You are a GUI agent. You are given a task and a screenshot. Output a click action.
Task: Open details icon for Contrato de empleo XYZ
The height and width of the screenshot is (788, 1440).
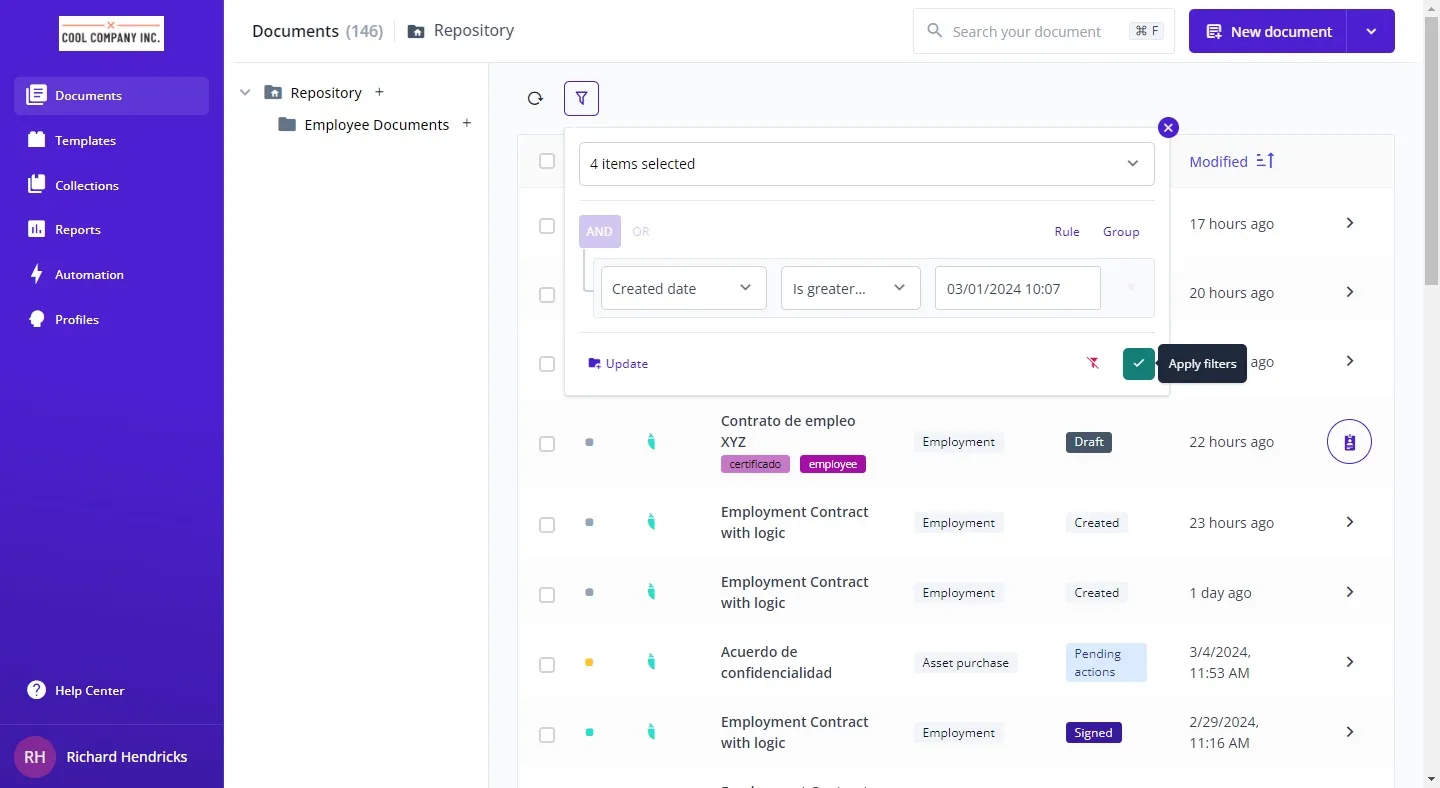tap(1349, 442)
